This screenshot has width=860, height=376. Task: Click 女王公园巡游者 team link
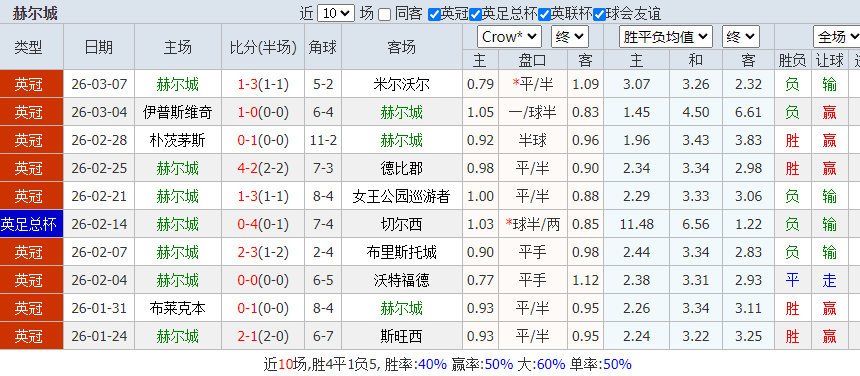(401, 196)
